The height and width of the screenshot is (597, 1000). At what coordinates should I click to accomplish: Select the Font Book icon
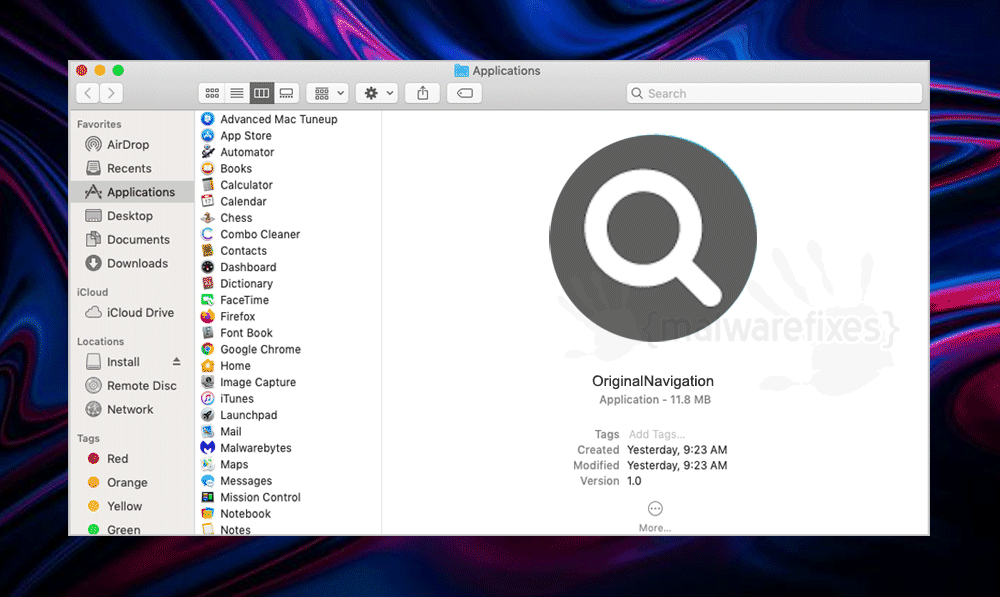pos(207,333)
